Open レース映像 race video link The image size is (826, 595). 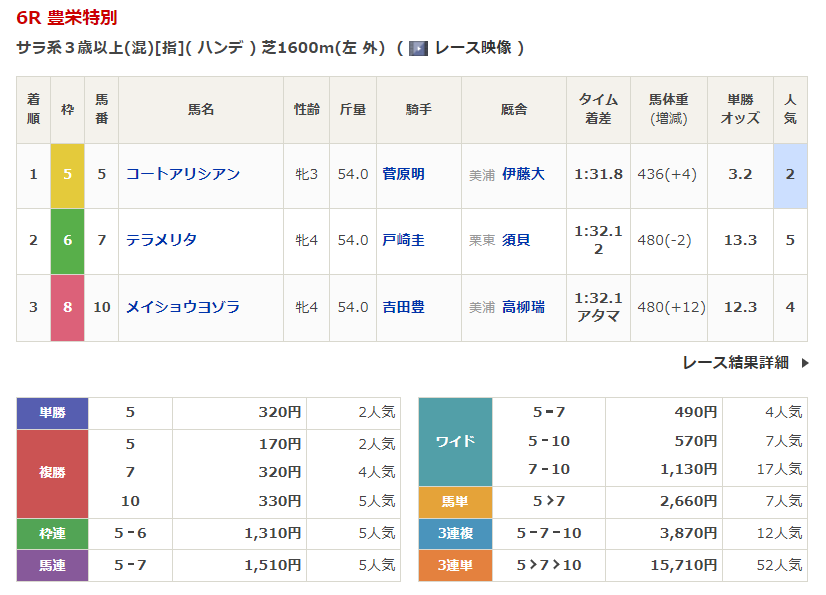point(473,48)
